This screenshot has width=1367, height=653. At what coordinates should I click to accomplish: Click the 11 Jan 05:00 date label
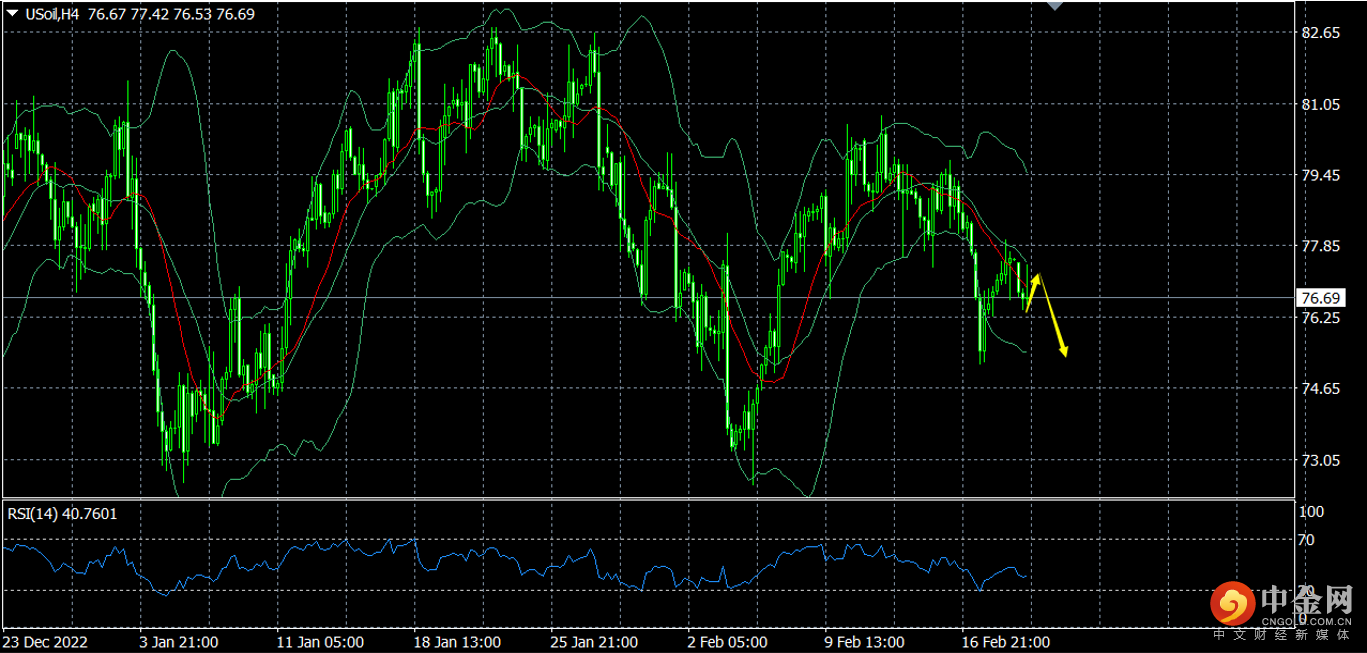tap(319, 642)
